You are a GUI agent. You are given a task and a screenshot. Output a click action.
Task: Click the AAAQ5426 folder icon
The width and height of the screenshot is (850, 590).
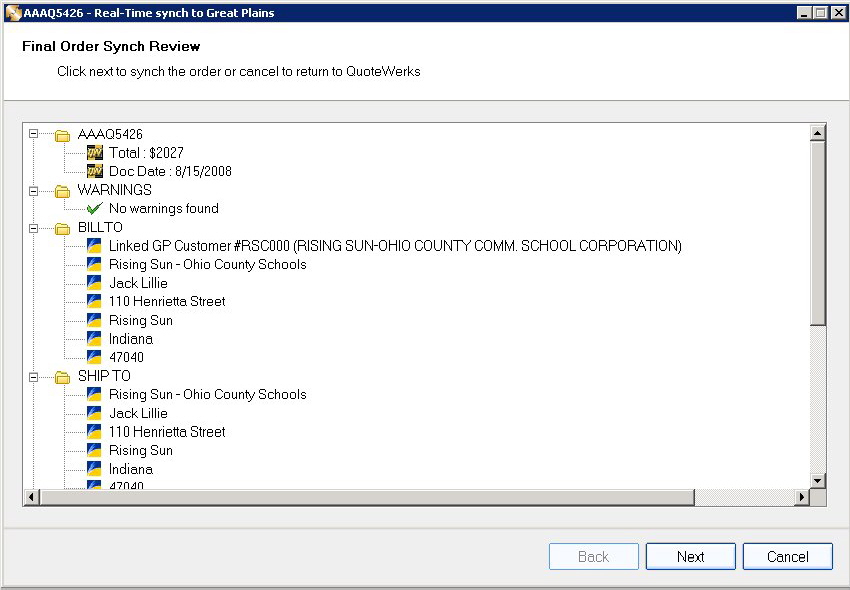63,135
